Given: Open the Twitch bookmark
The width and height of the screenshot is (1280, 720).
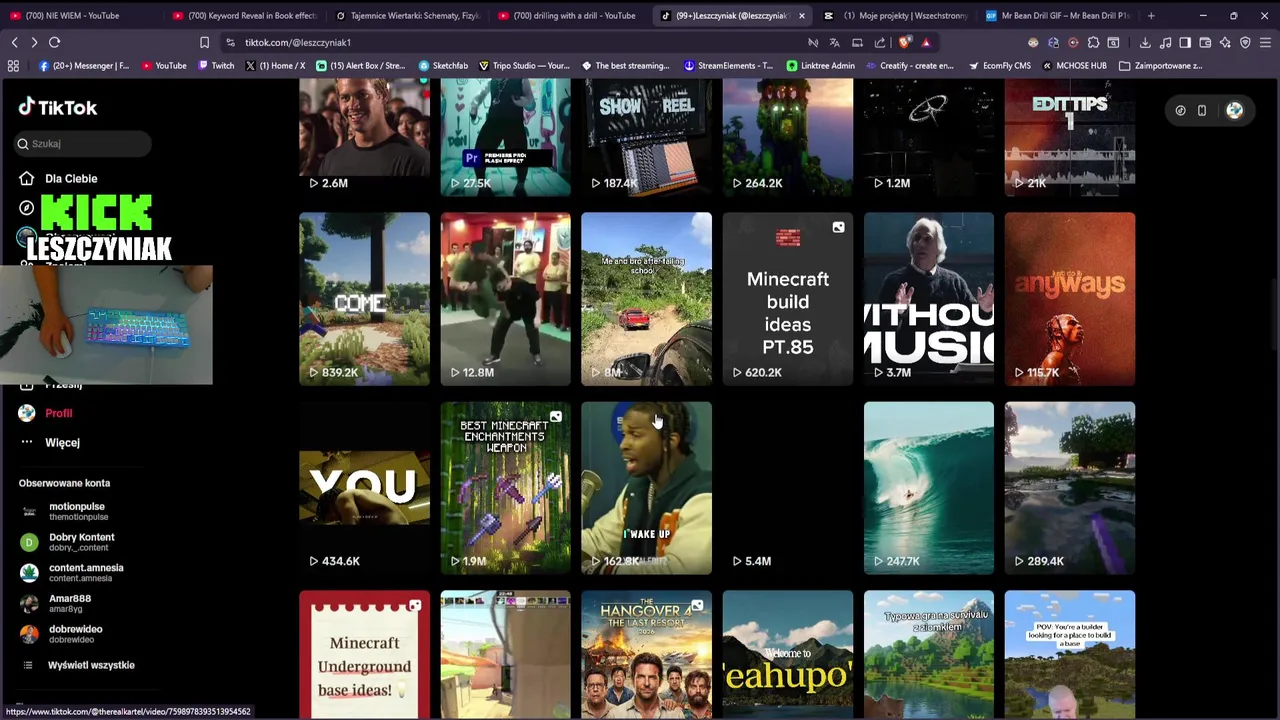Looking at the screenshot, I should [216, 65].
